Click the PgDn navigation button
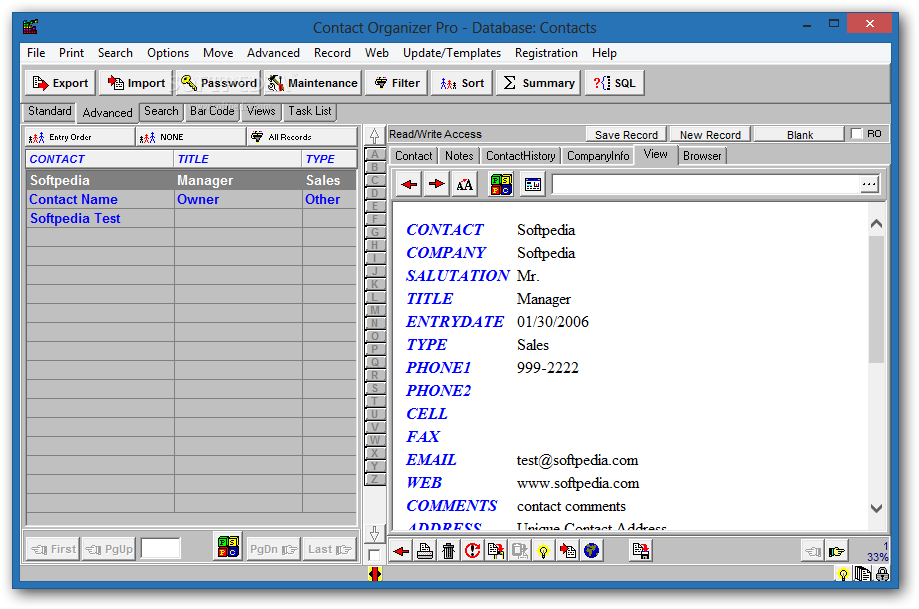 (x=273, y=549)
